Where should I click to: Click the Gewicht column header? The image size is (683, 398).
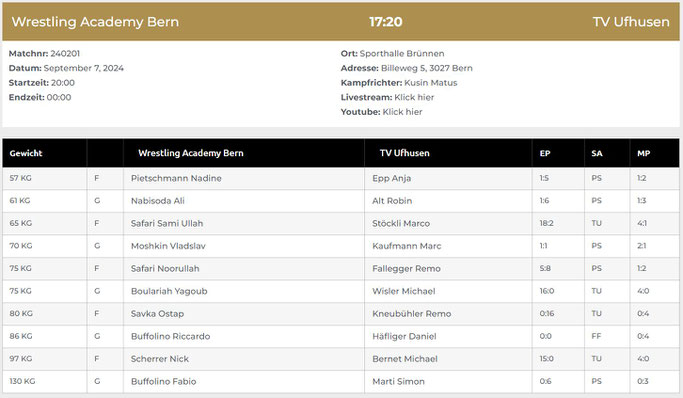tap(26, 153)
